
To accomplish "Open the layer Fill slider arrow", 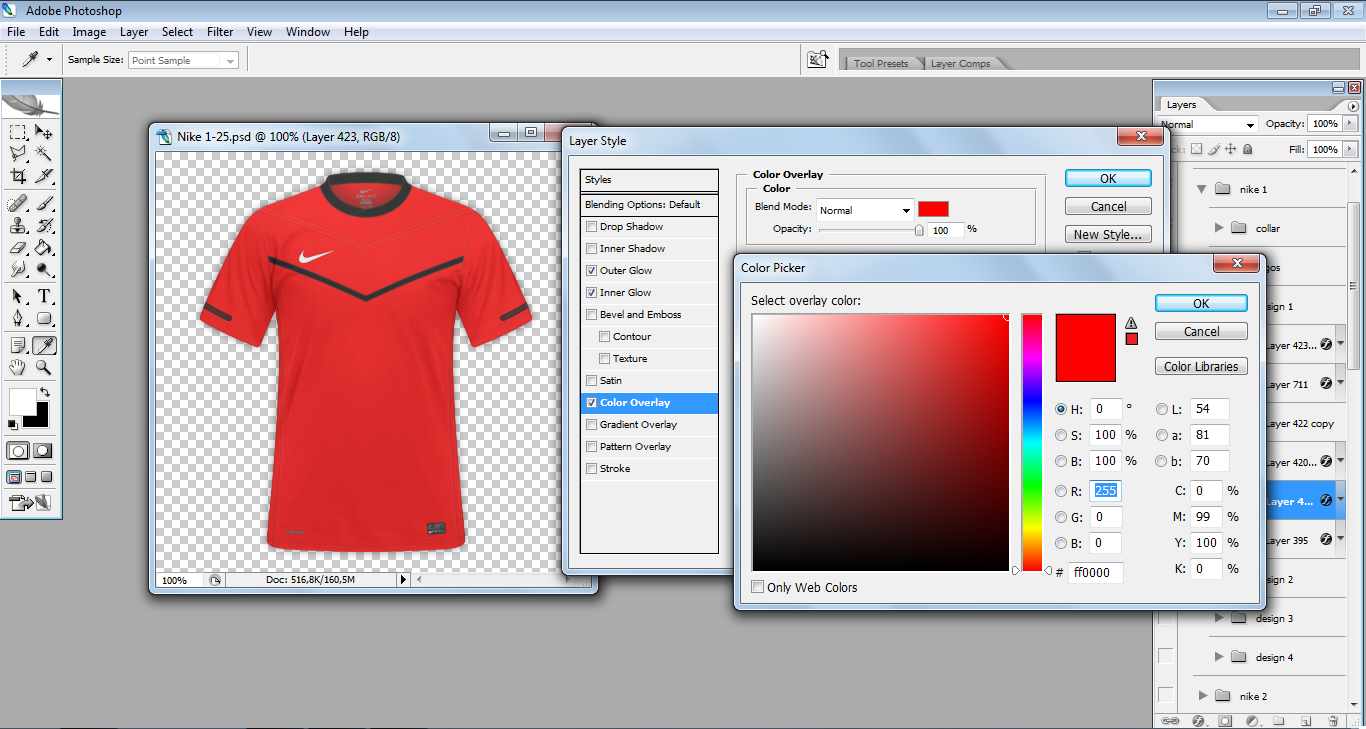I will 1348,149.
